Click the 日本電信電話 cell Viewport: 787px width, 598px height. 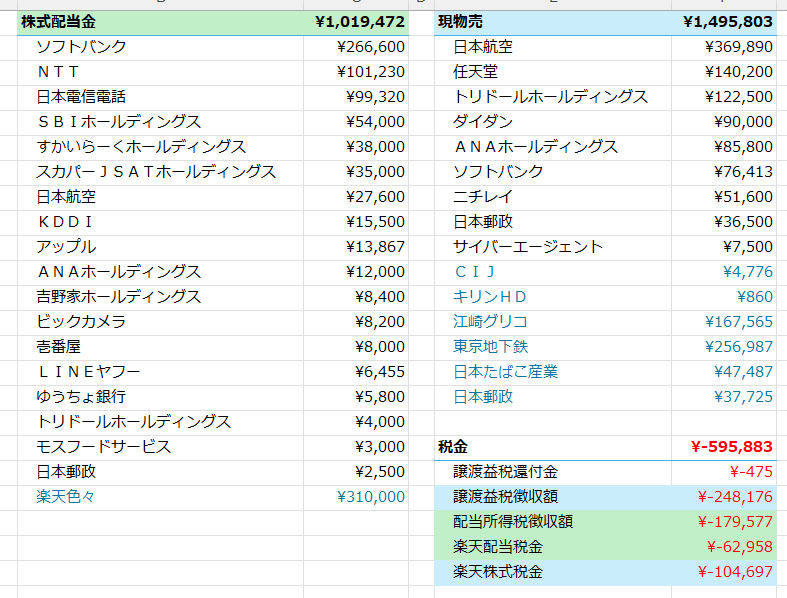[x=81, y=97]
